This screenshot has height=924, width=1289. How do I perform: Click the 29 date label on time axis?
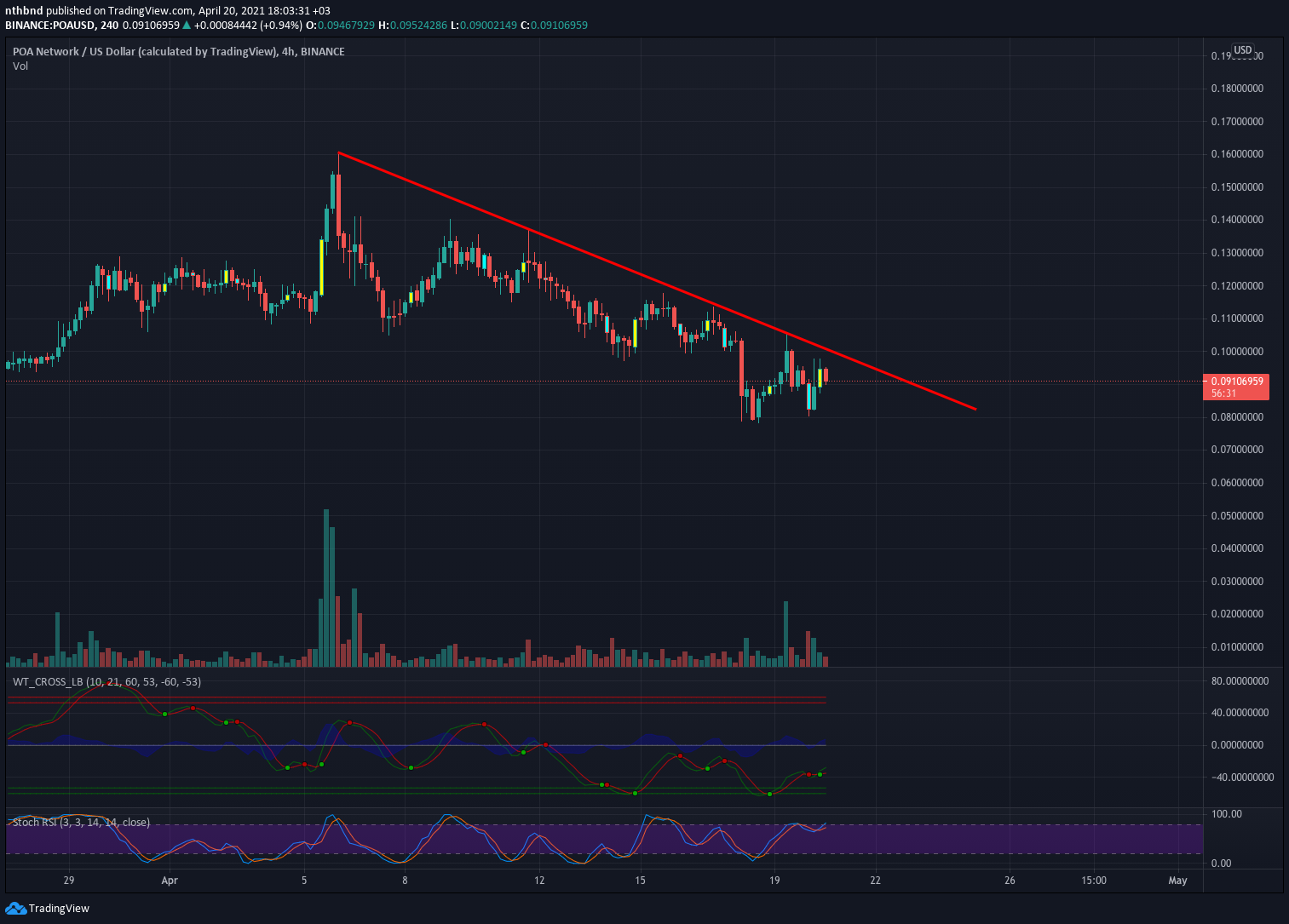(69, 881)
